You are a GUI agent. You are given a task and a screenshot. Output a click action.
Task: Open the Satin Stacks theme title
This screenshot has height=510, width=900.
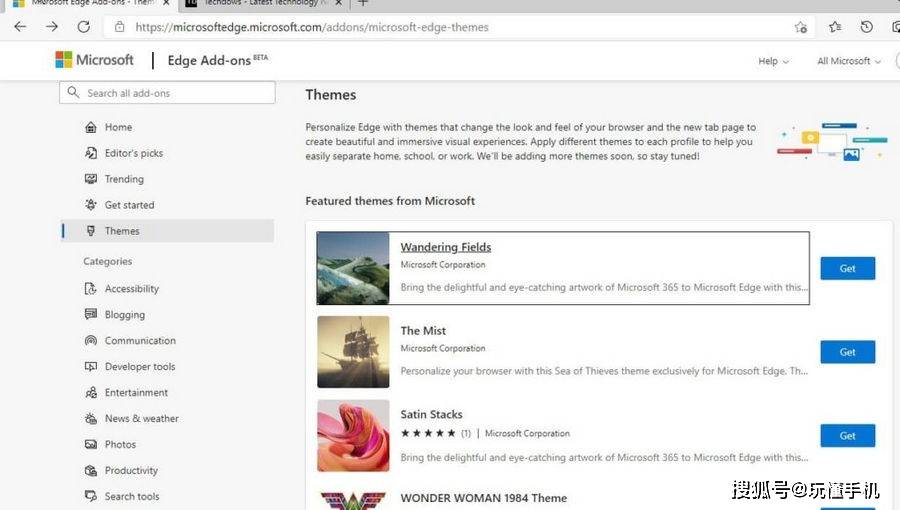point(431,414)
